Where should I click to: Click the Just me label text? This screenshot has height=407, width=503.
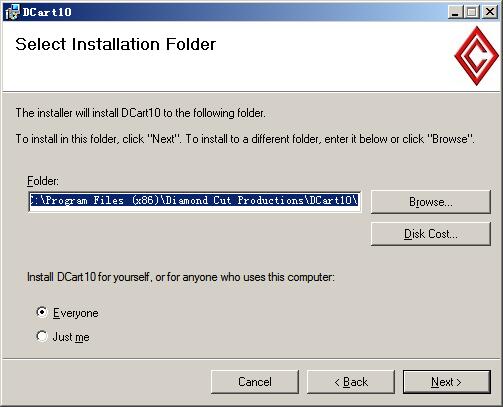(x=71, y=337)
